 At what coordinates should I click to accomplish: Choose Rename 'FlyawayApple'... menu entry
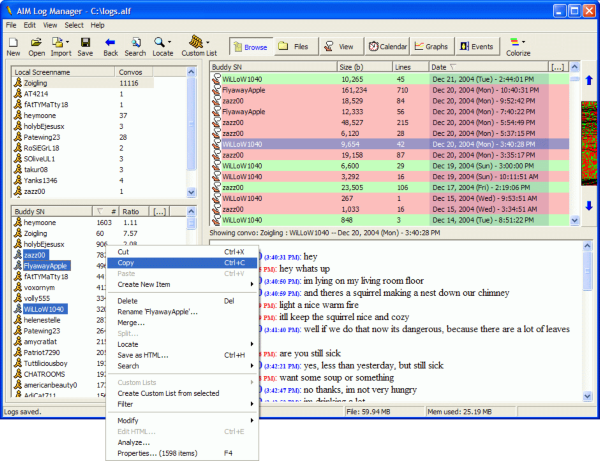[x=182, y=312]
